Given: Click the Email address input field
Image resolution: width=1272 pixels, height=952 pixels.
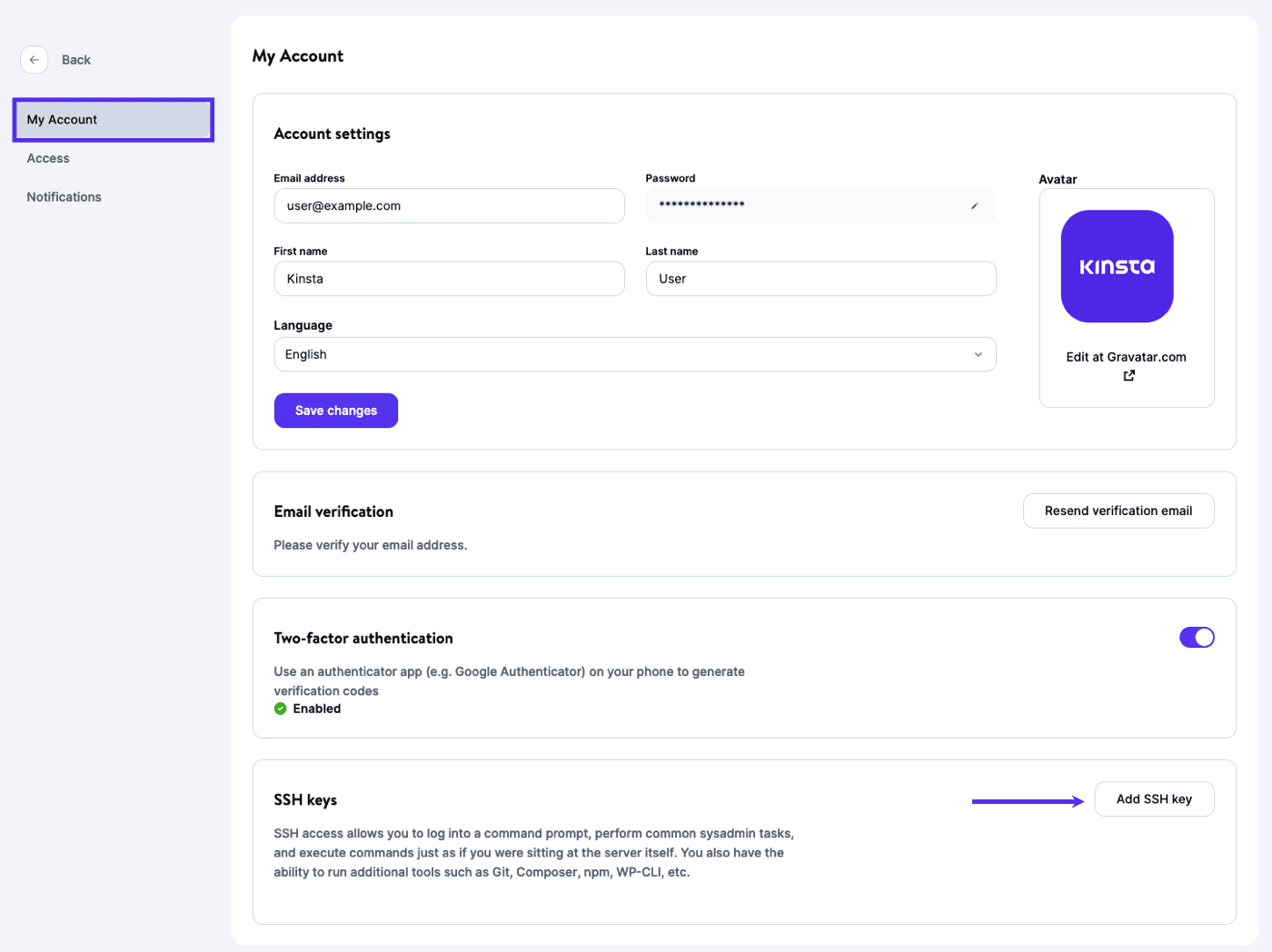Looking at the screenshot, I should [x=449, y=205].
